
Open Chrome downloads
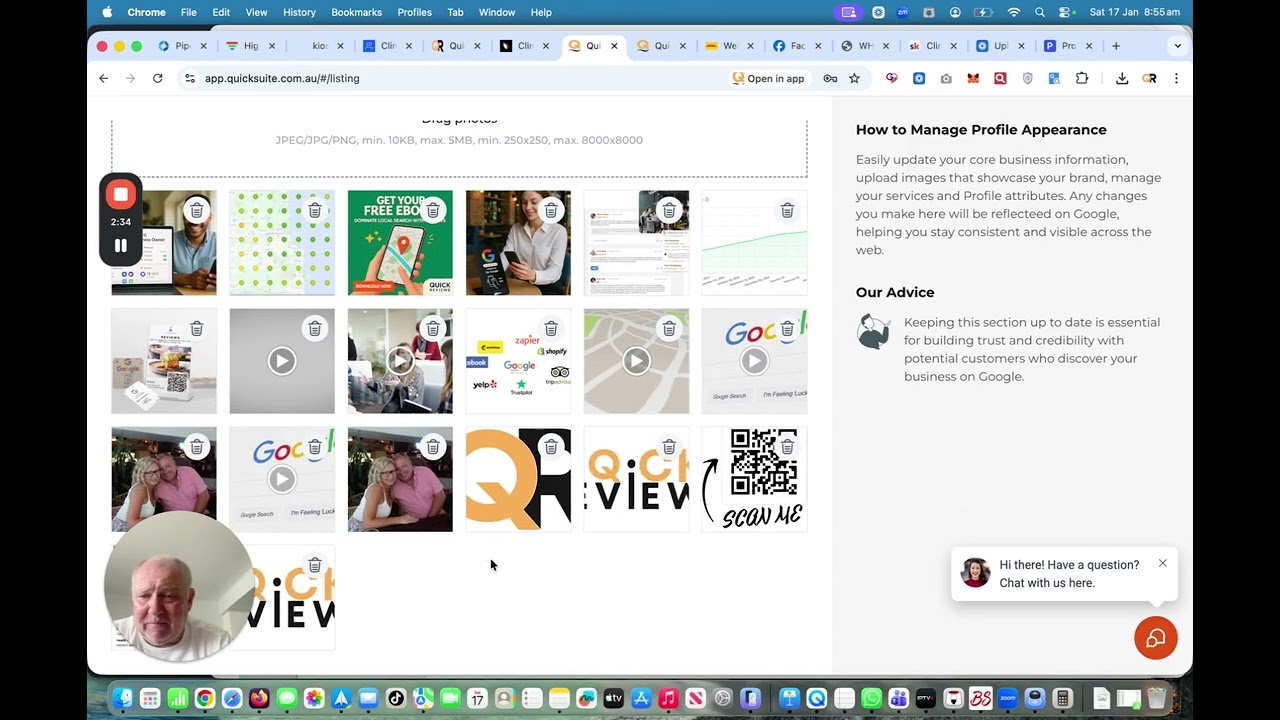coord(1122,78)
